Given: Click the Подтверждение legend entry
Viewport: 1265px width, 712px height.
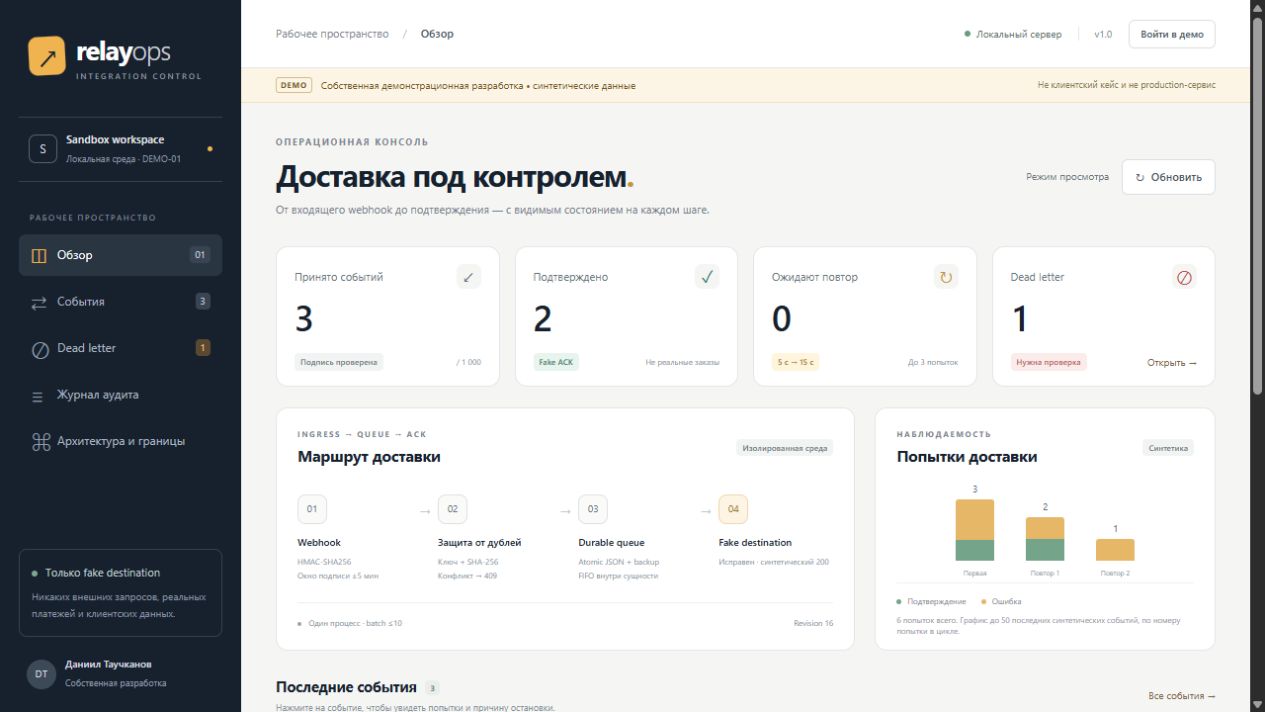Looking at the screenshot, I should point(931,601).
